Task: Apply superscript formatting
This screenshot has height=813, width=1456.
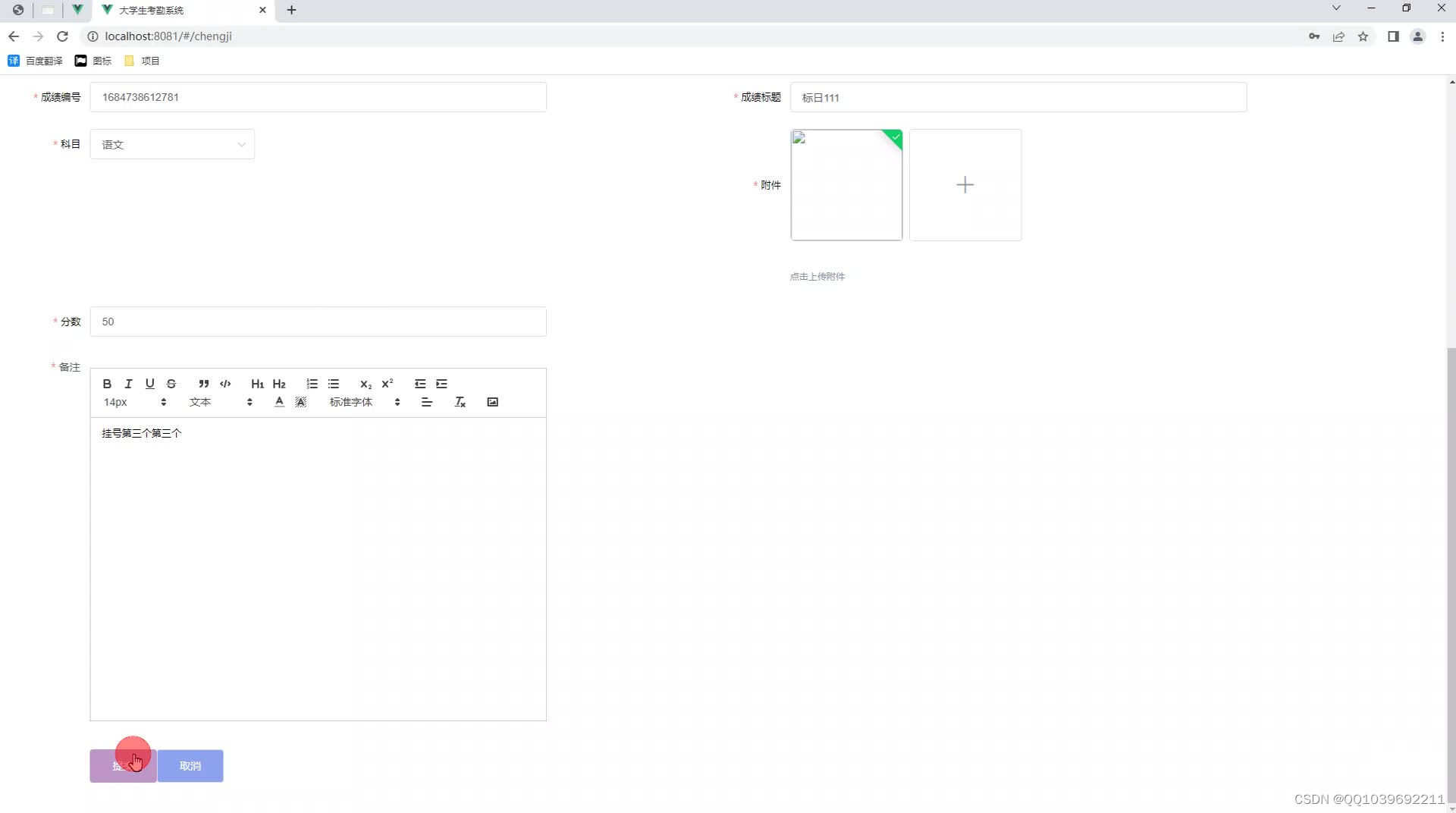Action: coord(387,384)
